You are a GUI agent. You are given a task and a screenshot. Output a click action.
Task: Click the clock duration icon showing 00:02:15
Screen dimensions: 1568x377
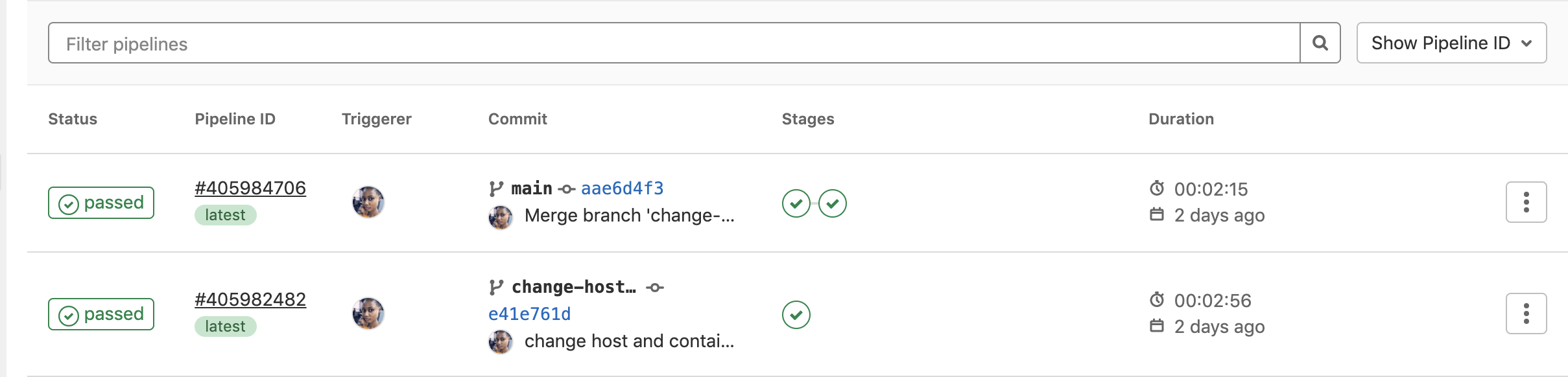1158,188
